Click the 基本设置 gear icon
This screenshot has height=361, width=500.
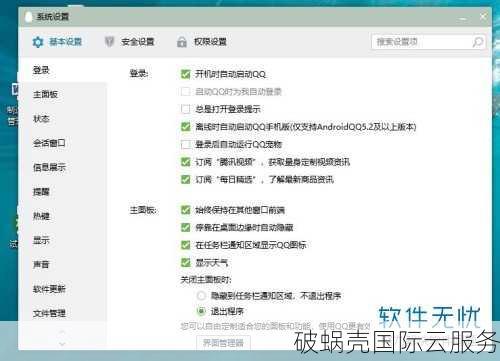pos(38,42)
